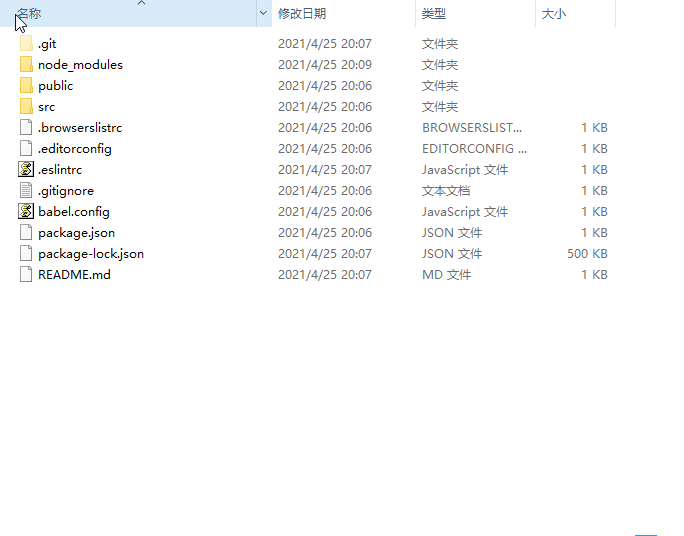Viewport: 684px width, 536px height.
Task: Select the '.browserslistrc' file name
Action: tap(80, 128)
